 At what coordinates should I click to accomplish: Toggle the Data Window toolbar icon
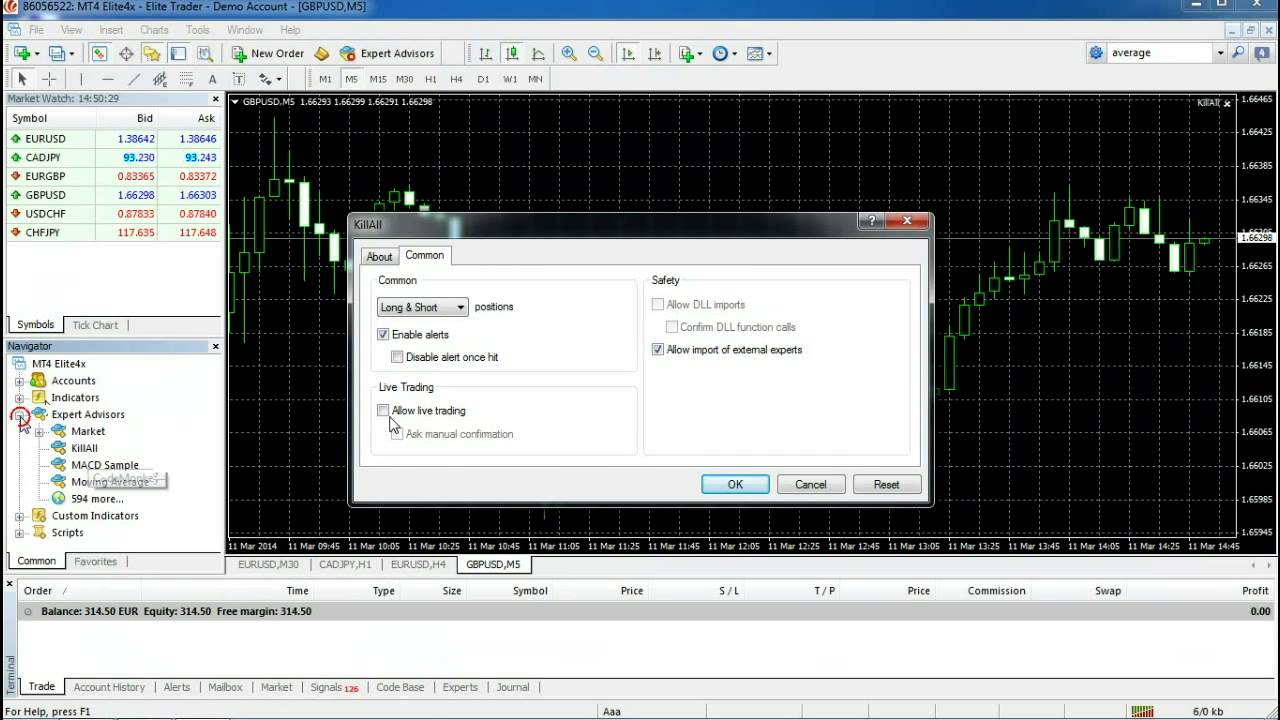coord(126,53)
